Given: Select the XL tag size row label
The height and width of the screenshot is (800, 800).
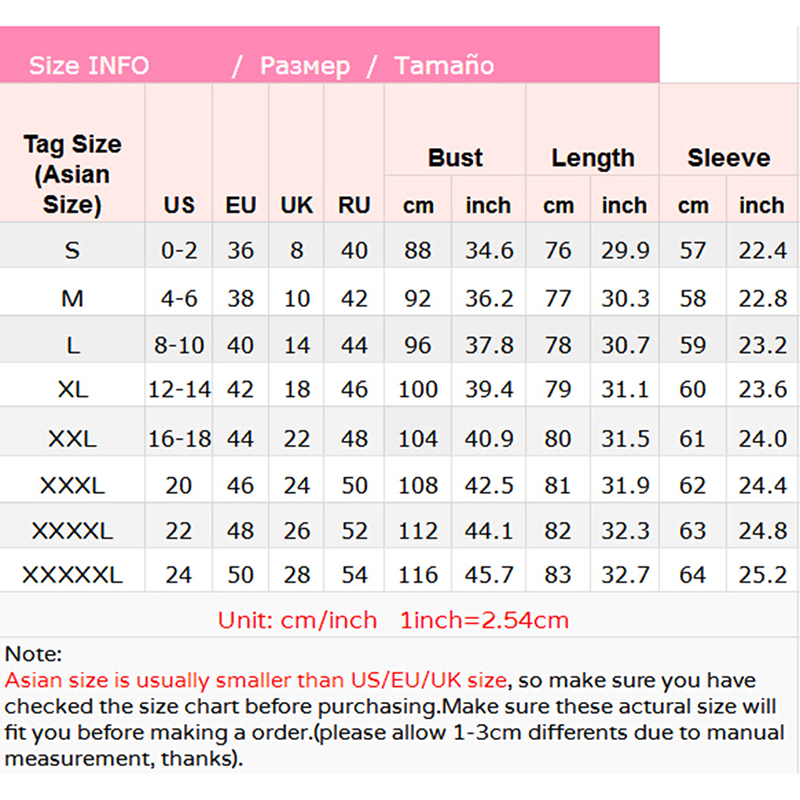Looking at the screenshot, I should [x=72, y=390].
